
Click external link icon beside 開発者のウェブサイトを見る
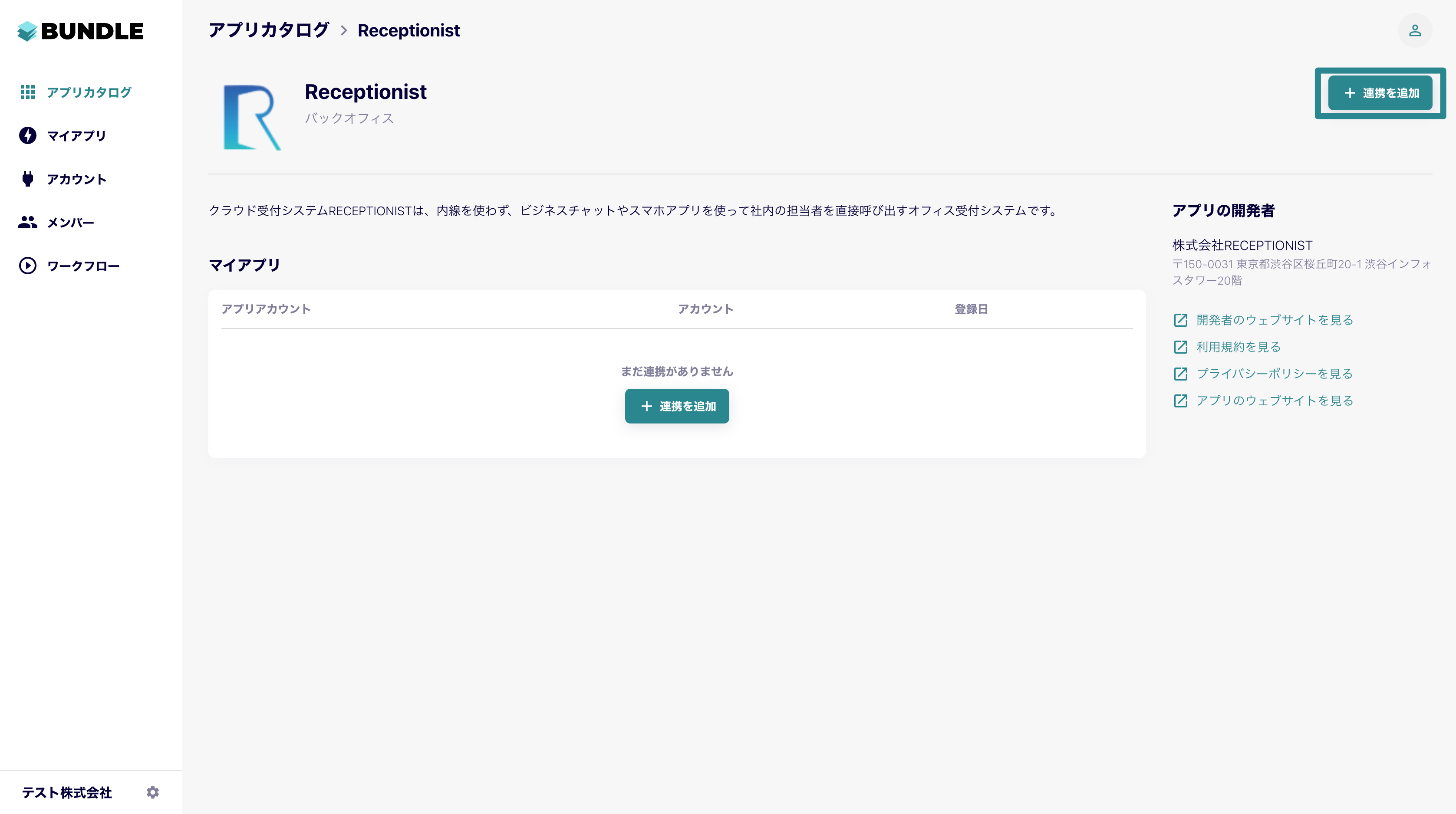[x=1181, y=320]
